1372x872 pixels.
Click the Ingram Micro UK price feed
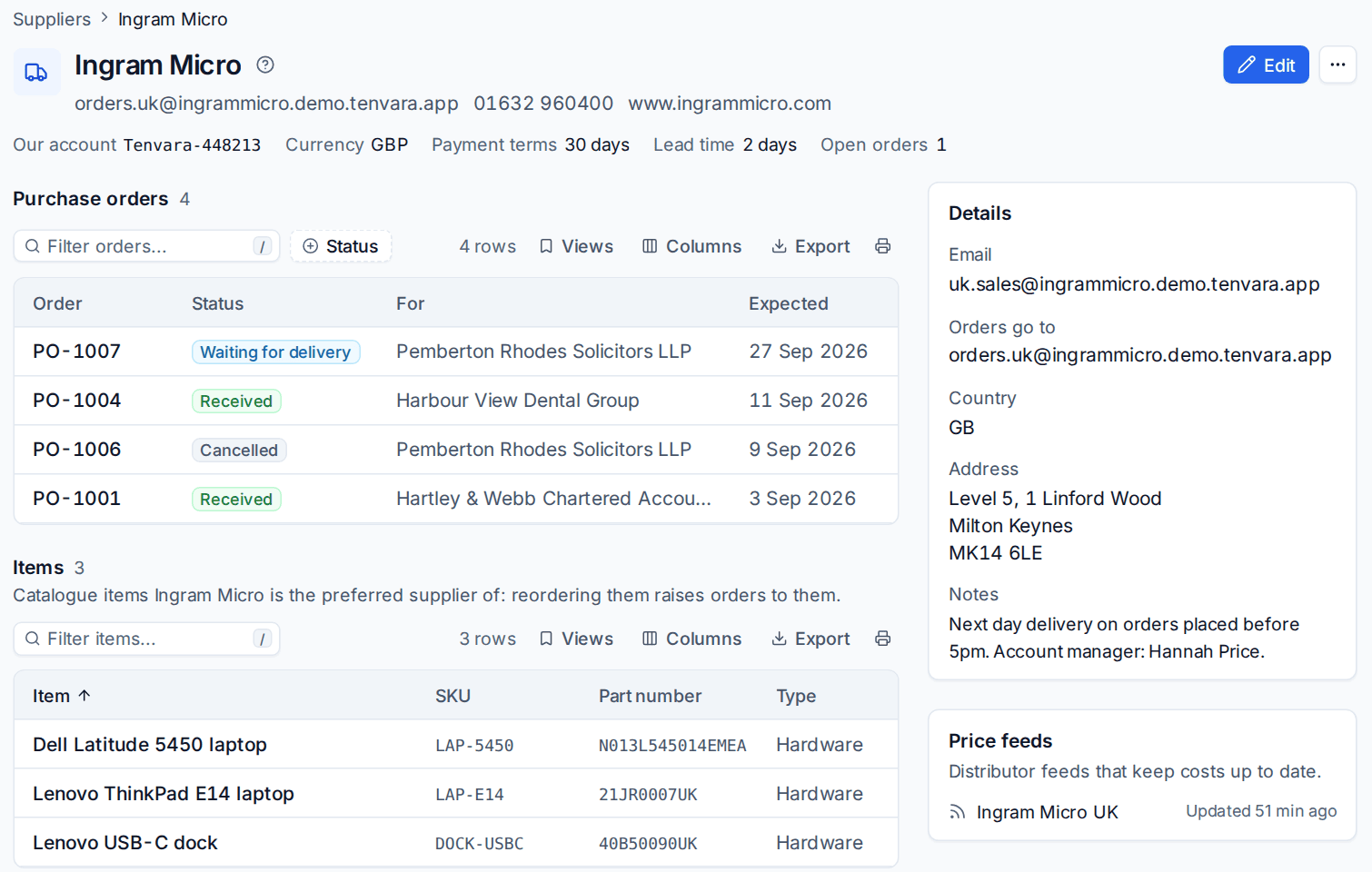[x=1047, y=812]
